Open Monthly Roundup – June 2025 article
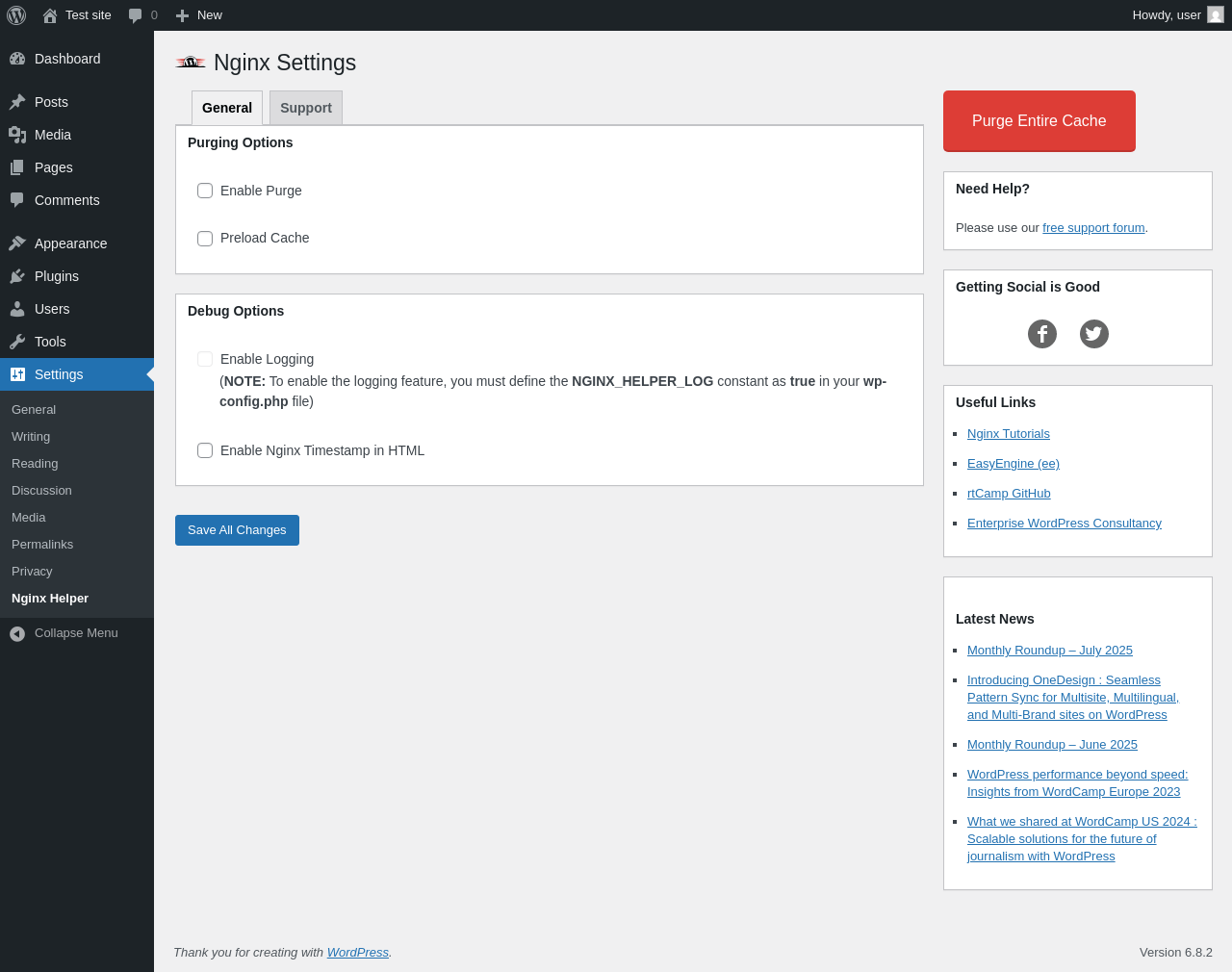 pos(1052,745)
